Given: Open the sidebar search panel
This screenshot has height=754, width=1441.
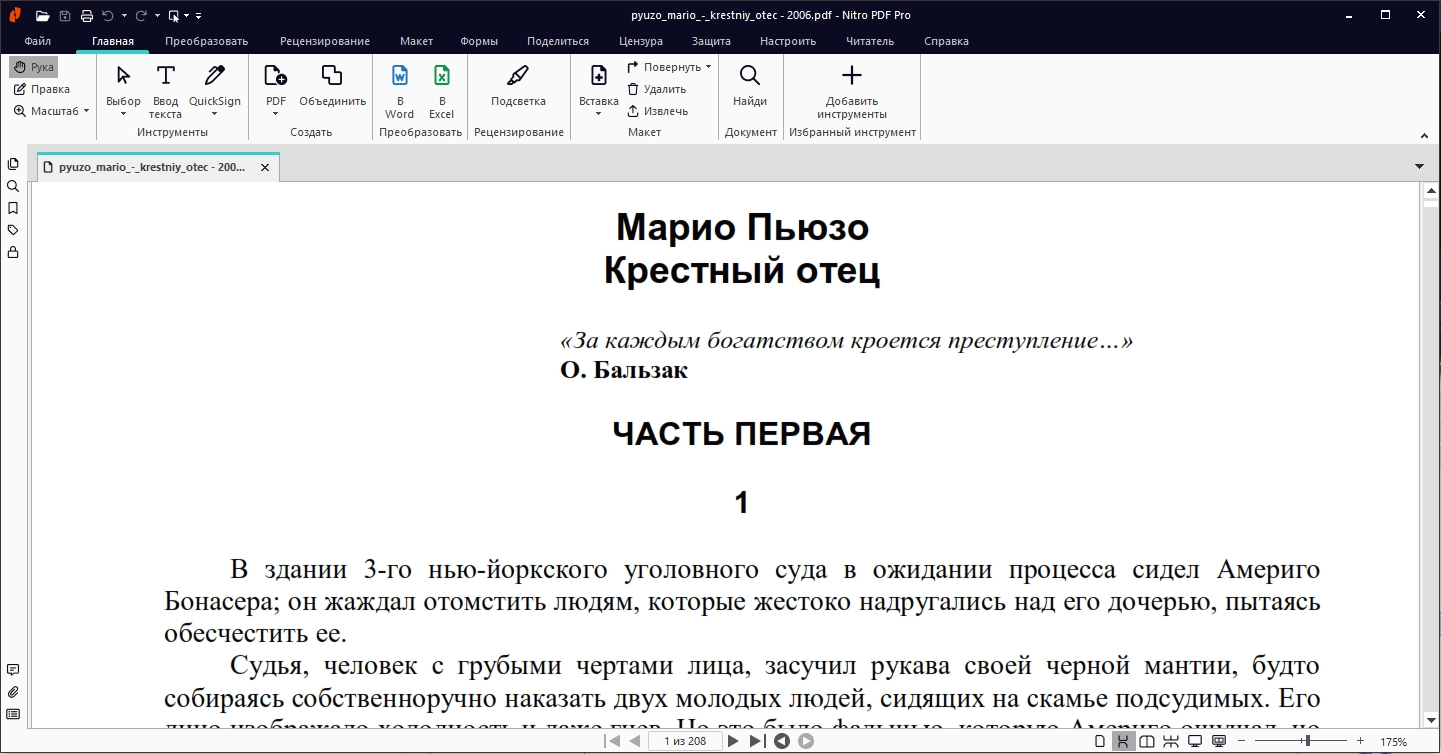Looking at the screenshot, I should (13, 186).
